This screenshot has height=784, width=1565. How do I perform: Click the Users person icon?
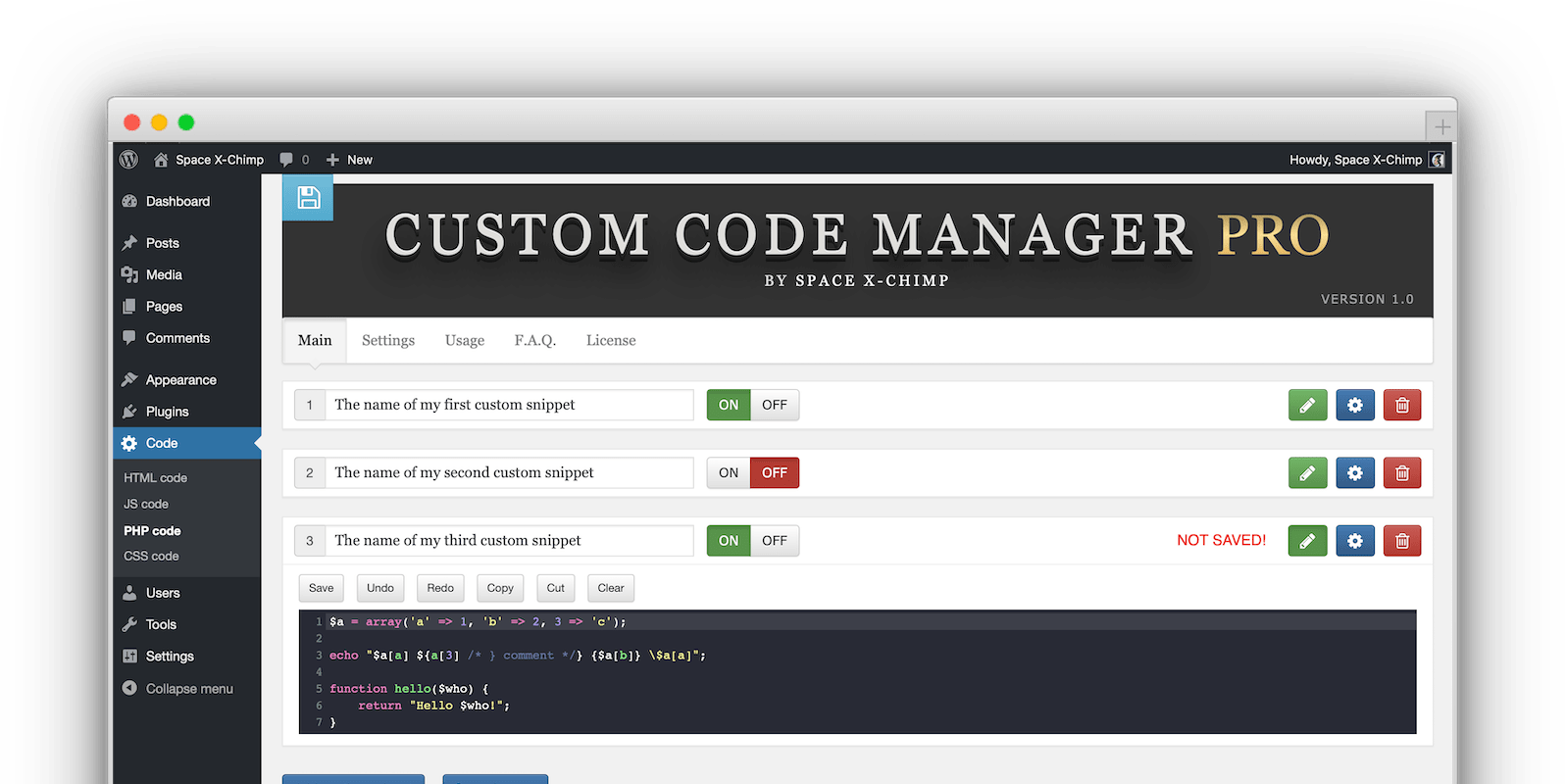coord(129,593)
